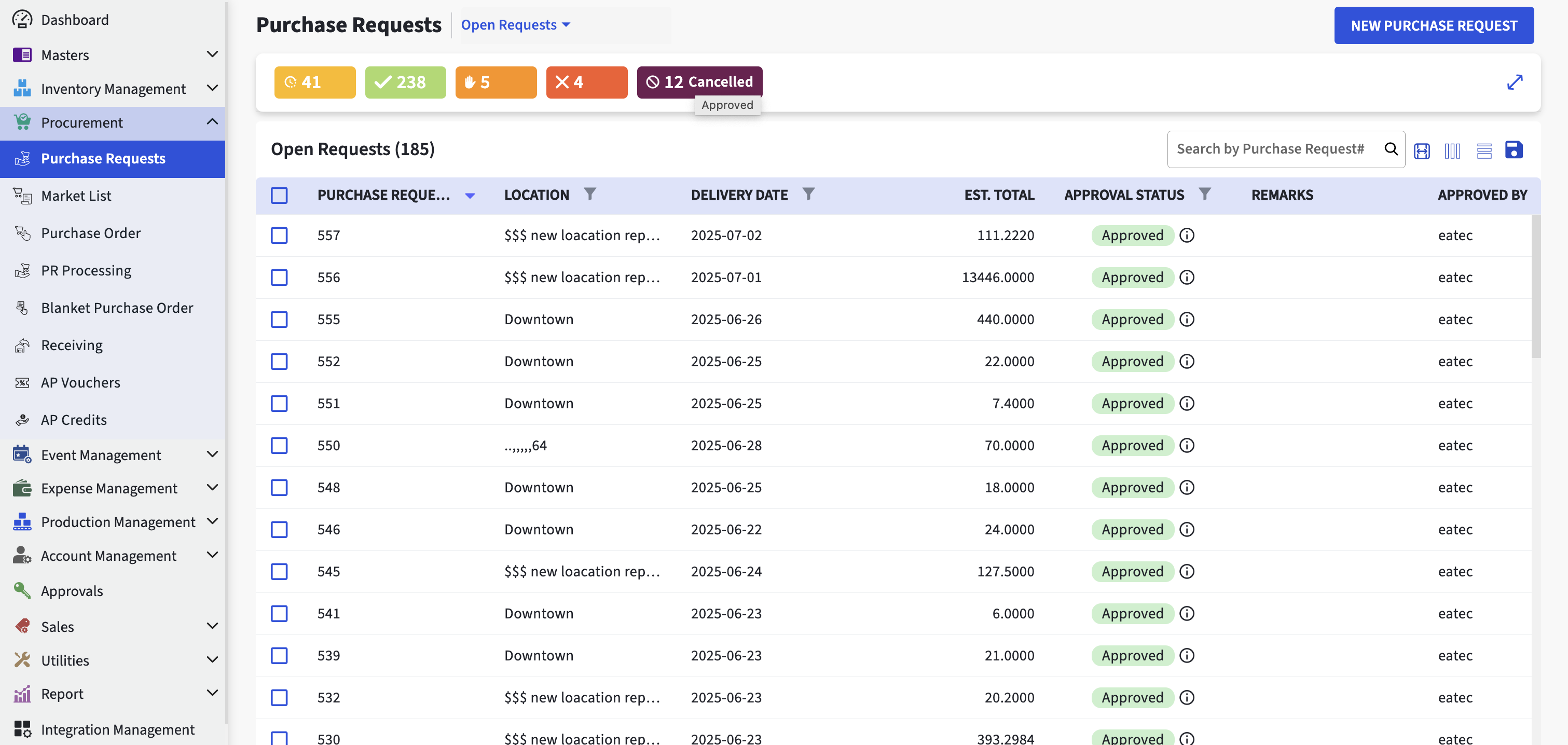Screen dimensions: 1568x745
Task: Click info icon for request 557
Action: (1186, 235)
